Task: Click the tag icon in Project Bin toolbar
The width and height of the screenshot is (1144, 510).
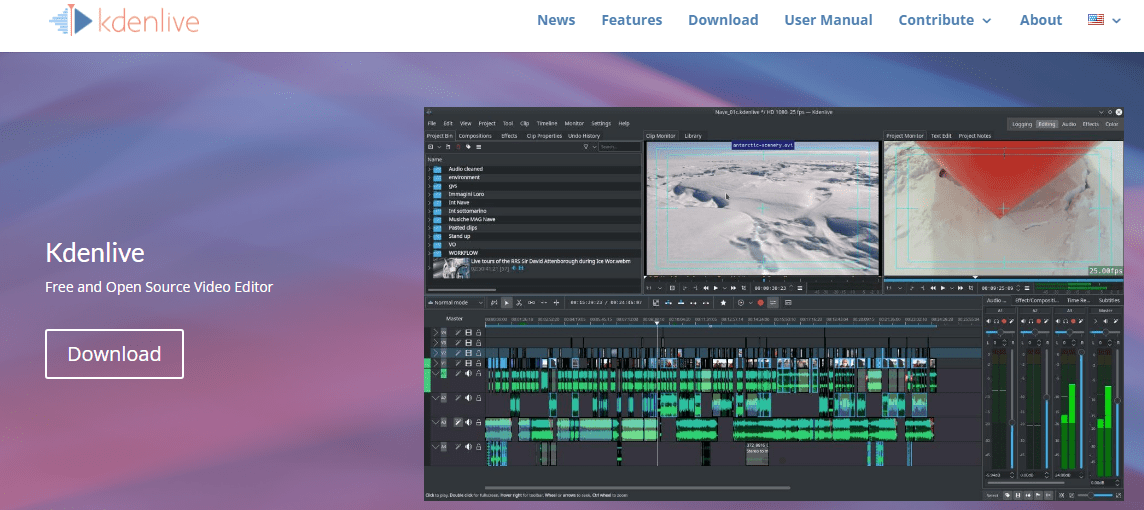Action: pos(468,147)
